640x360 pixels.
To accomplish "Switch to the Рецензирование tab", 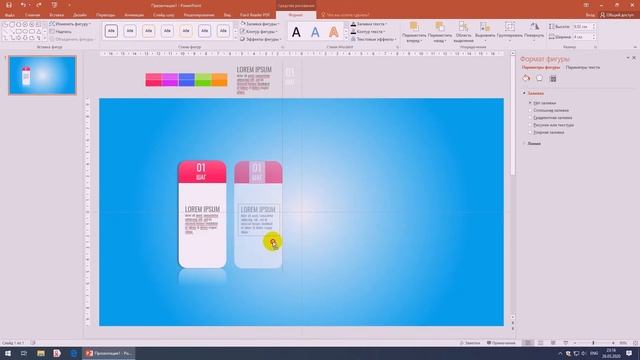I will (199, 15).
